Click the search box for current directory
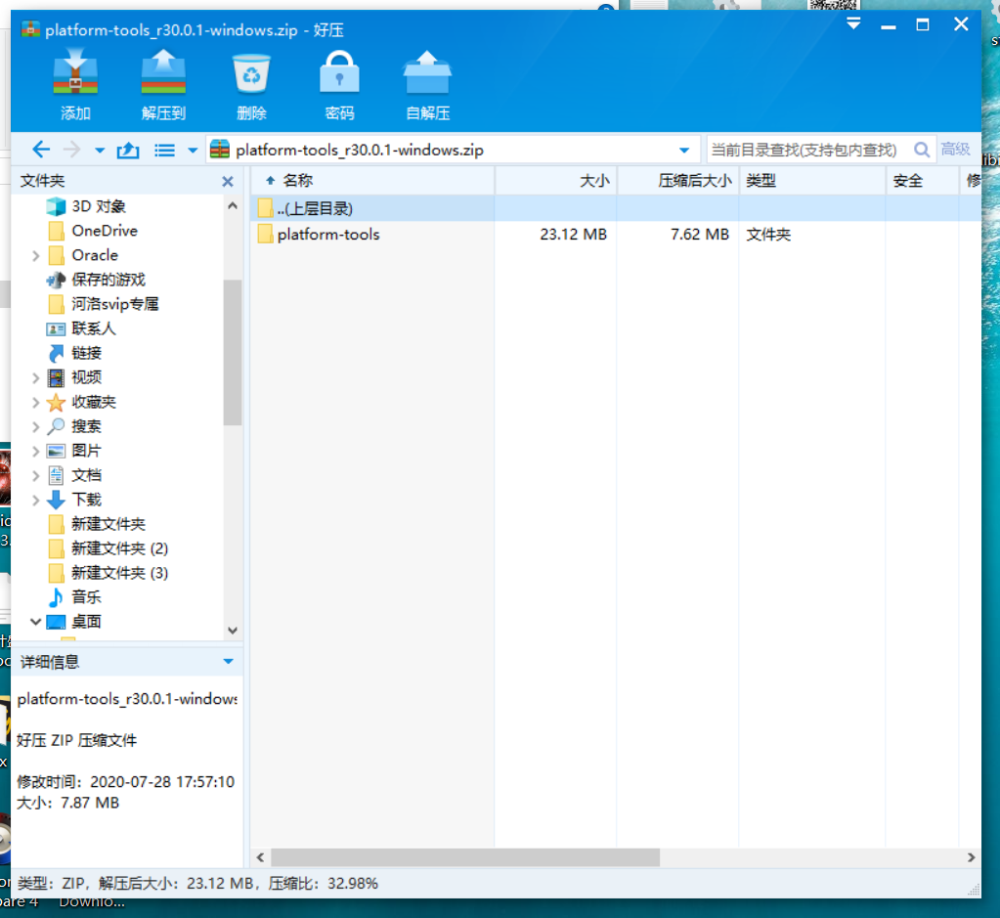This screenshot has height=918, width=1000. pyautogui.click(x=807, y=150)
